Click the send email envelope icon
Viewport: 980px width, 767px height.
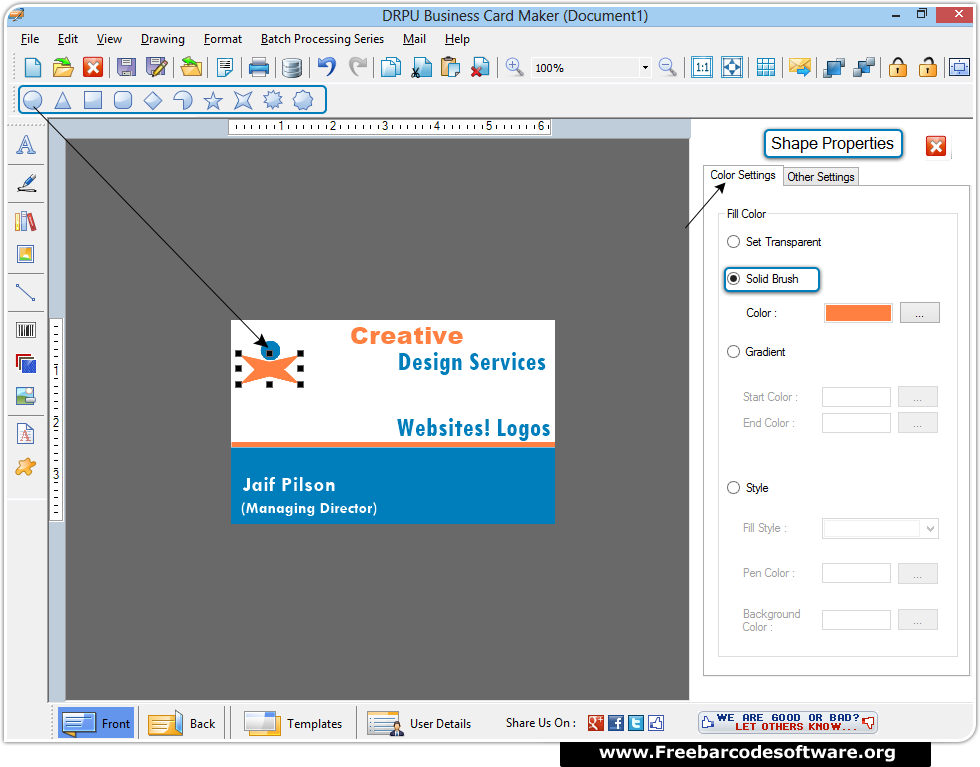tap(799, 67)
